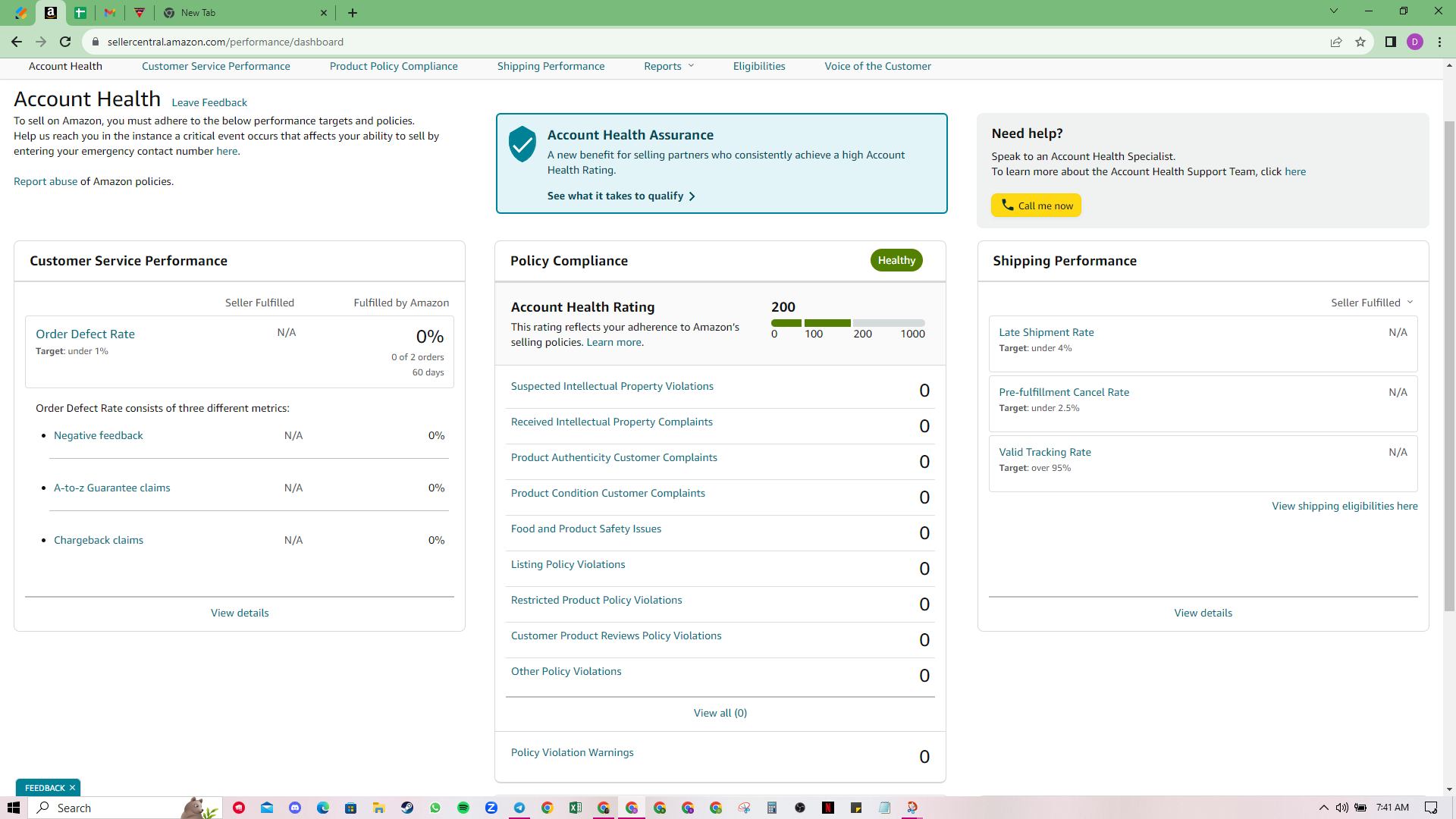This screenshot has height=819, width=1456.
Task: Open the Chrome three-dot menu
Action: 1439,42
